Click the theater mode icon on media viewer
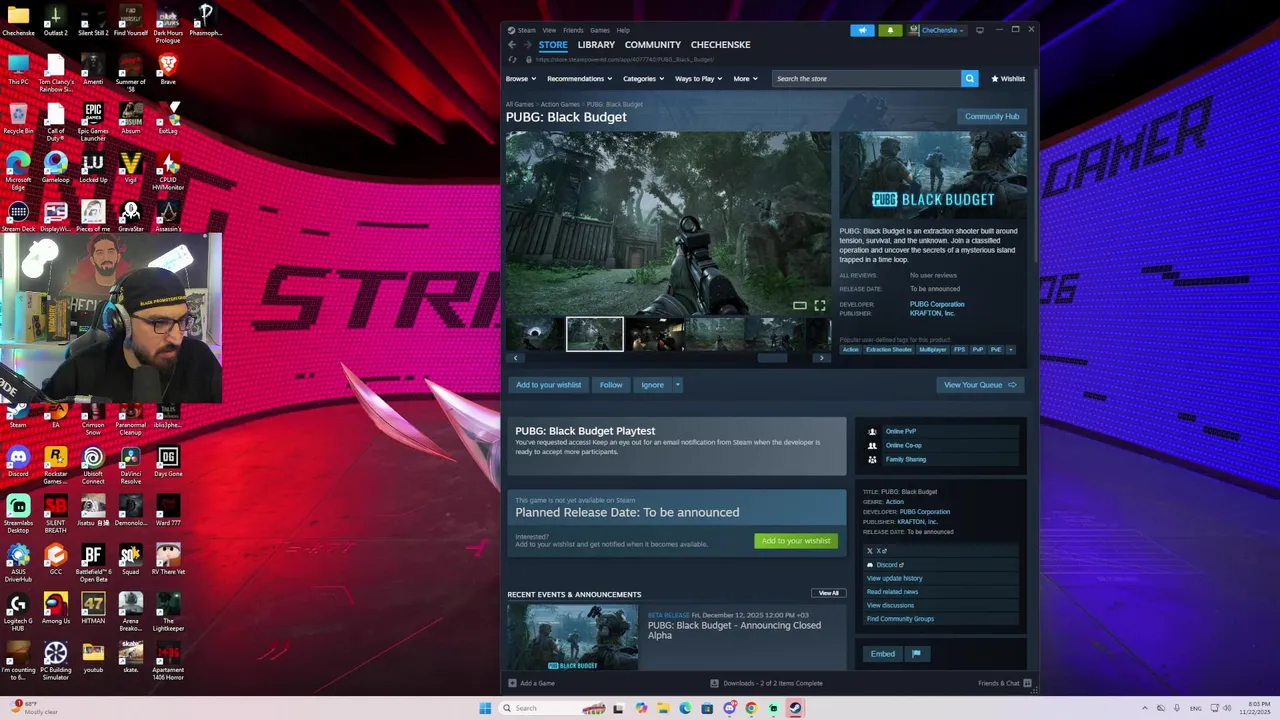Image resolution: width=1280 pixels, height=720 pixels. click(x=799, y=305)
